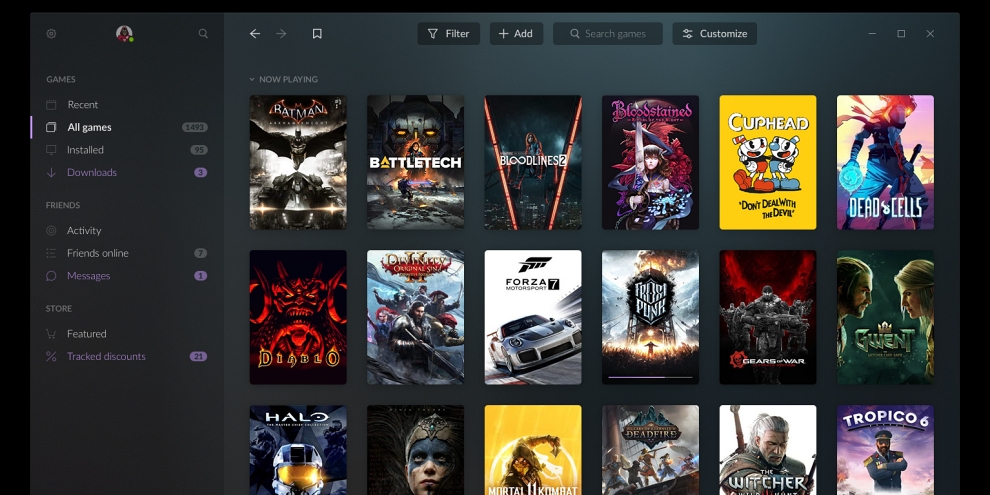
Task: Click the Messages chat bubble icon
Action: pos(51,276)
